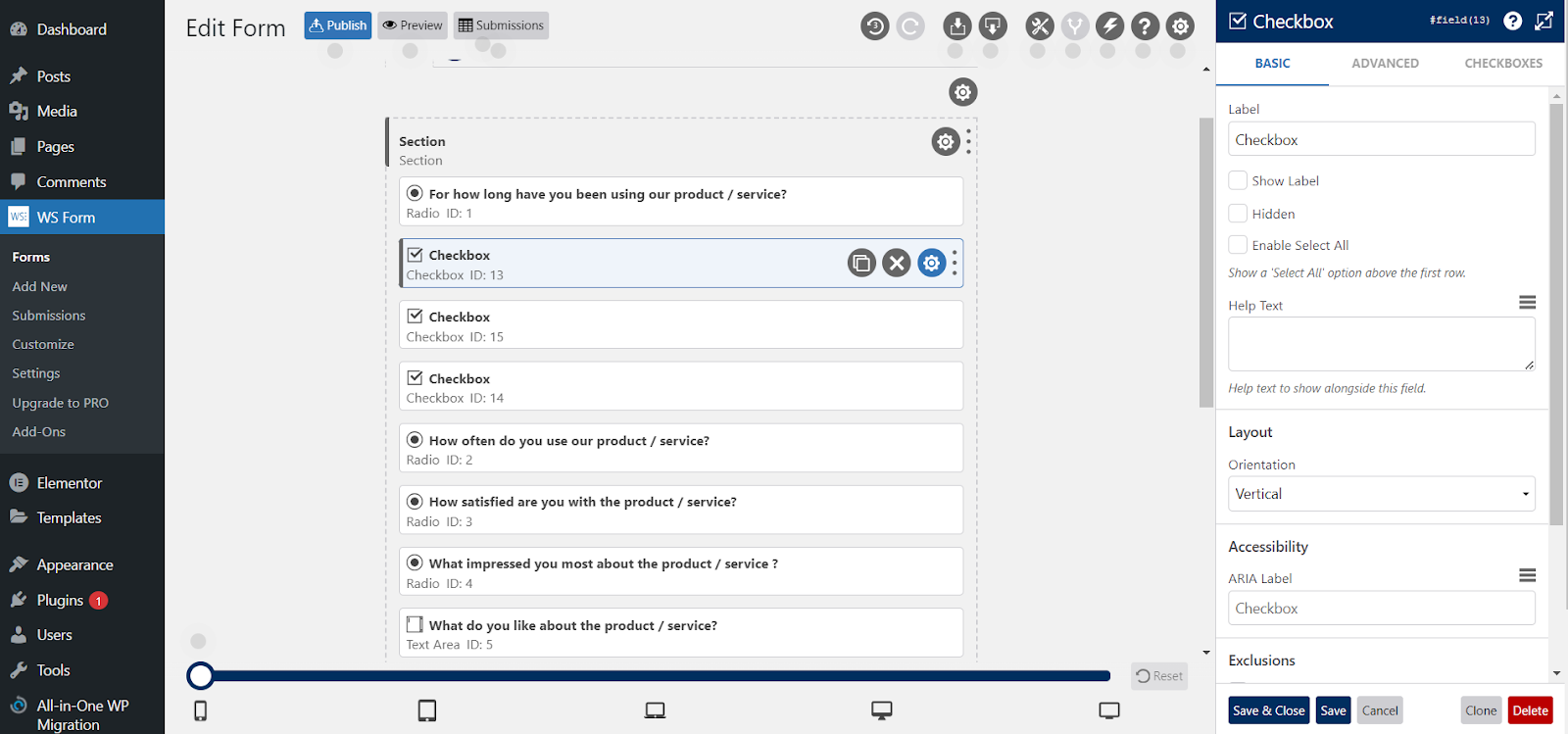This screenshot has width=1568, height=734.
Task: Select the Radio field ID 2
Action: click(681, 448)
